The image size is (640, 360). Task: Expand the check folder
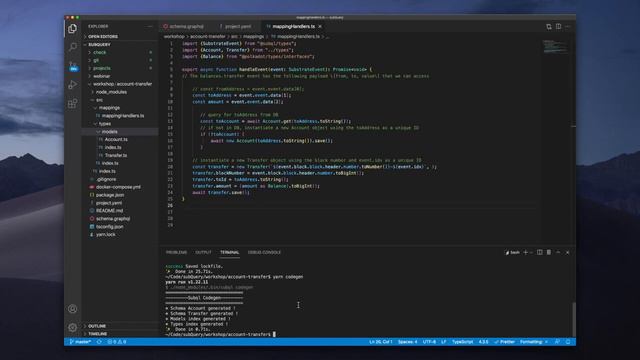(x=99, y=53)
